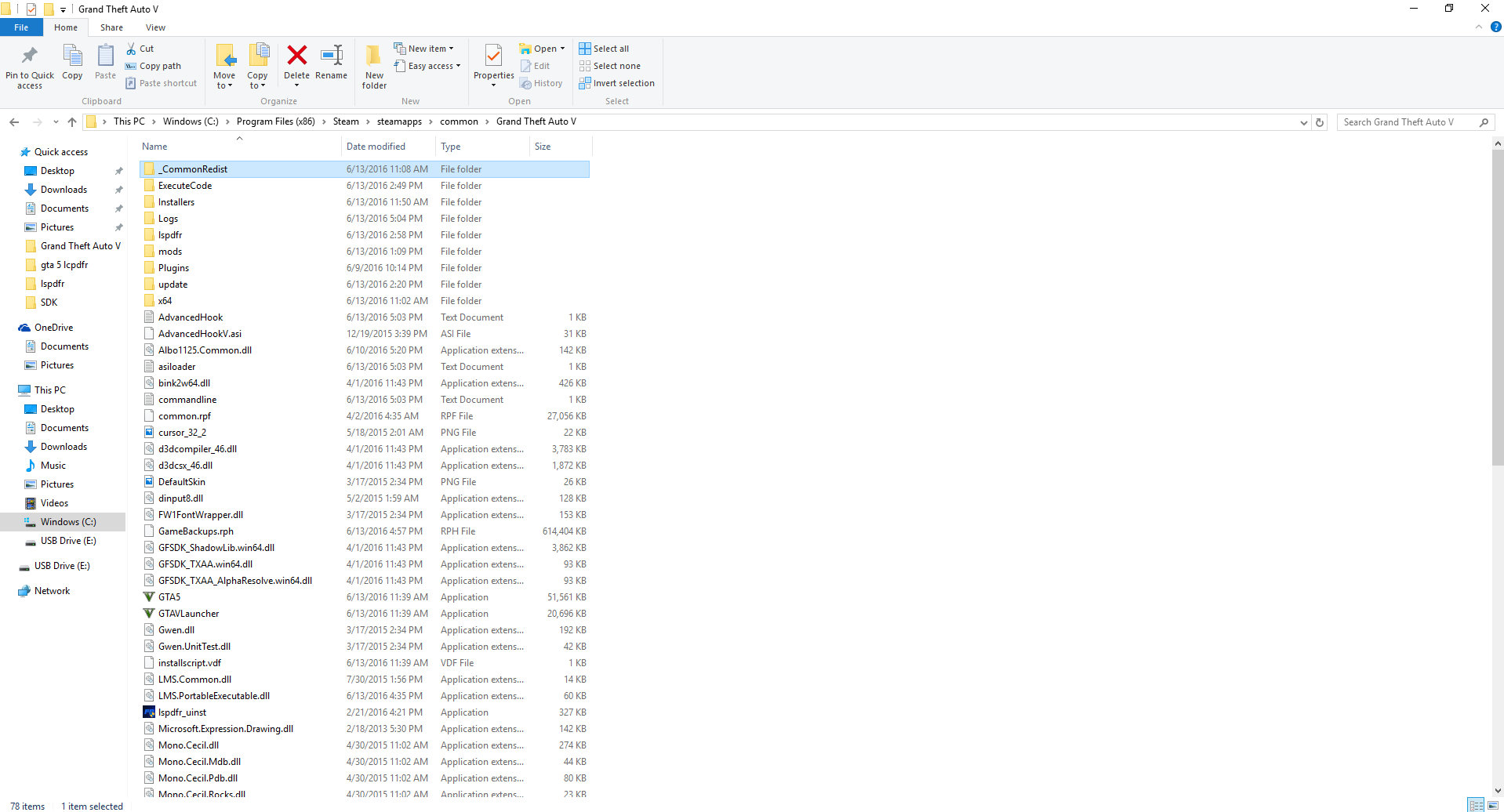Click the Copy path button
1504x812 pixels.
[154, 66]
